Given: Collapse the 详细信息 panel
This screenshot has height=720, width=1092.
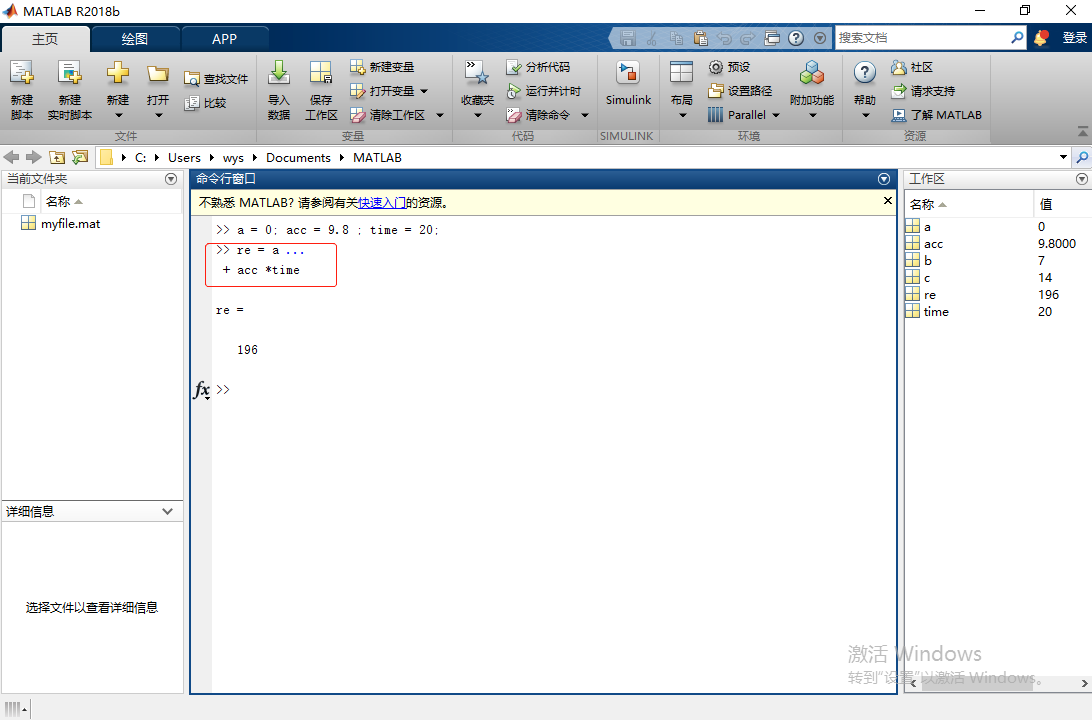Looking at the screenshot, I should coord(167,511).
